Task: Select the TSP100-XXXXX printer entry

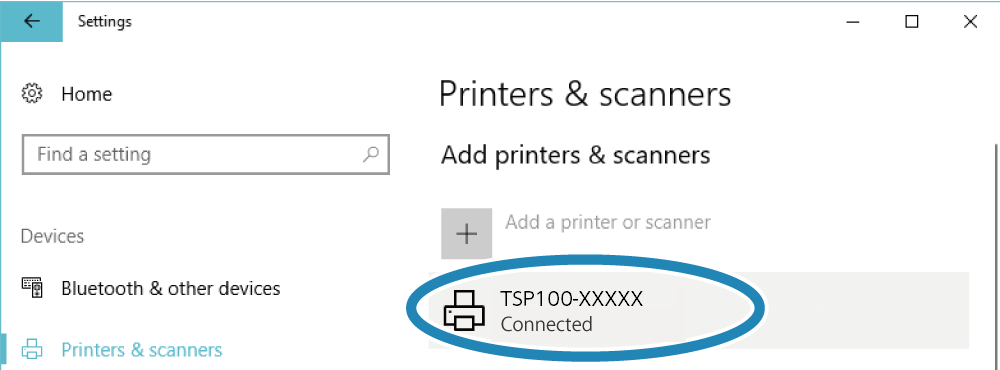Action: click(x=699, y=310)
